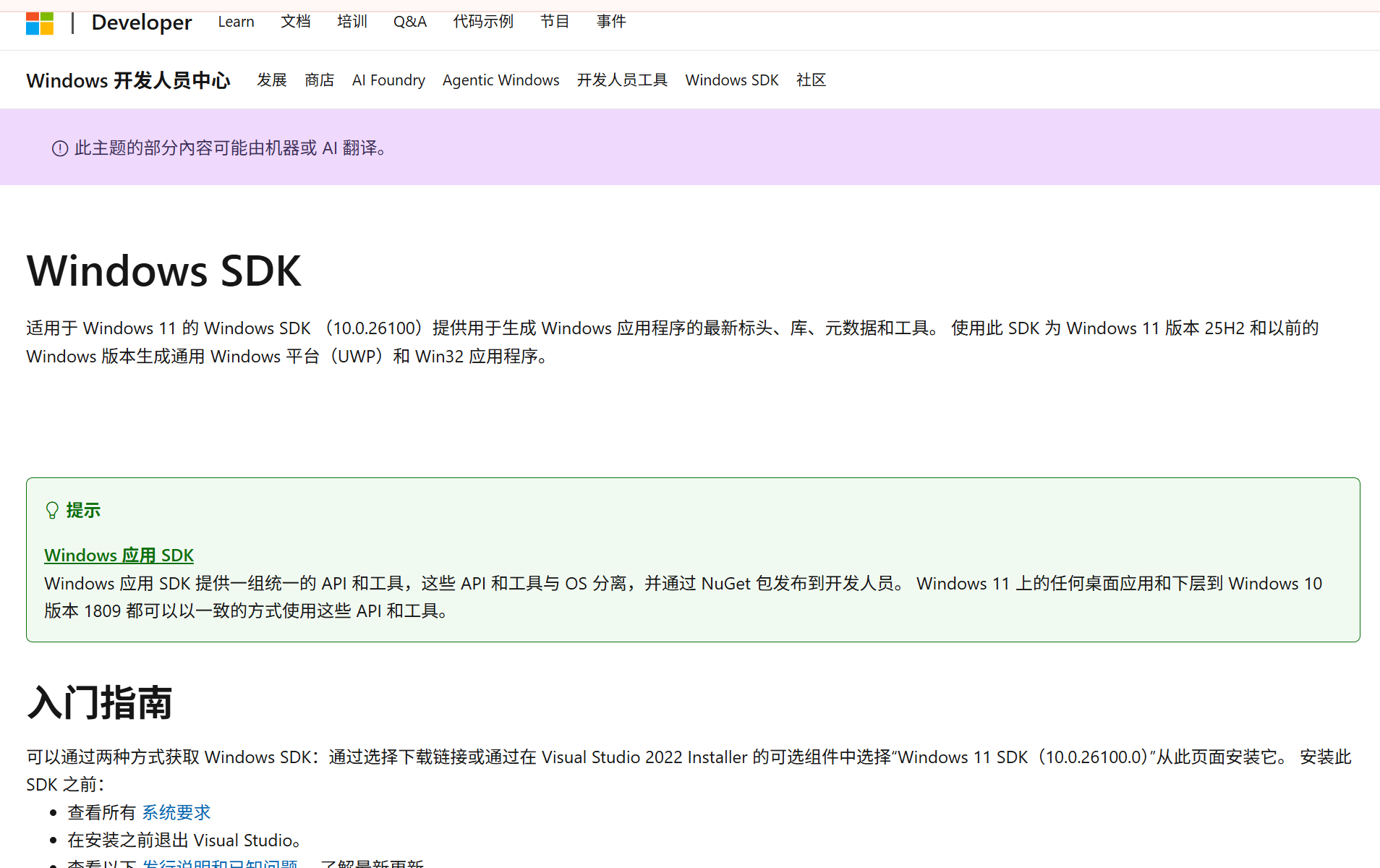Click the Windows 开发人员中心 title link
The width and height of the screenshot is (1380, 868).
tap(129, 80)
